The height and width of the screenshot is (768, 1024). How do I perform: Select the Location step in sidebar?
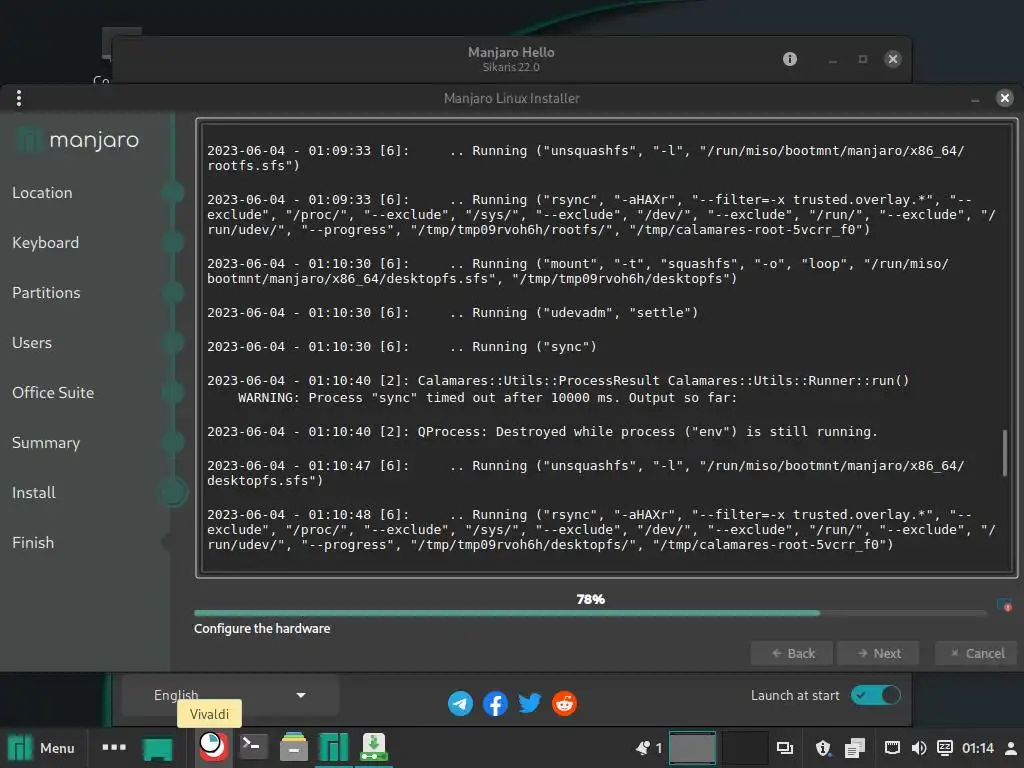(42, 193)
